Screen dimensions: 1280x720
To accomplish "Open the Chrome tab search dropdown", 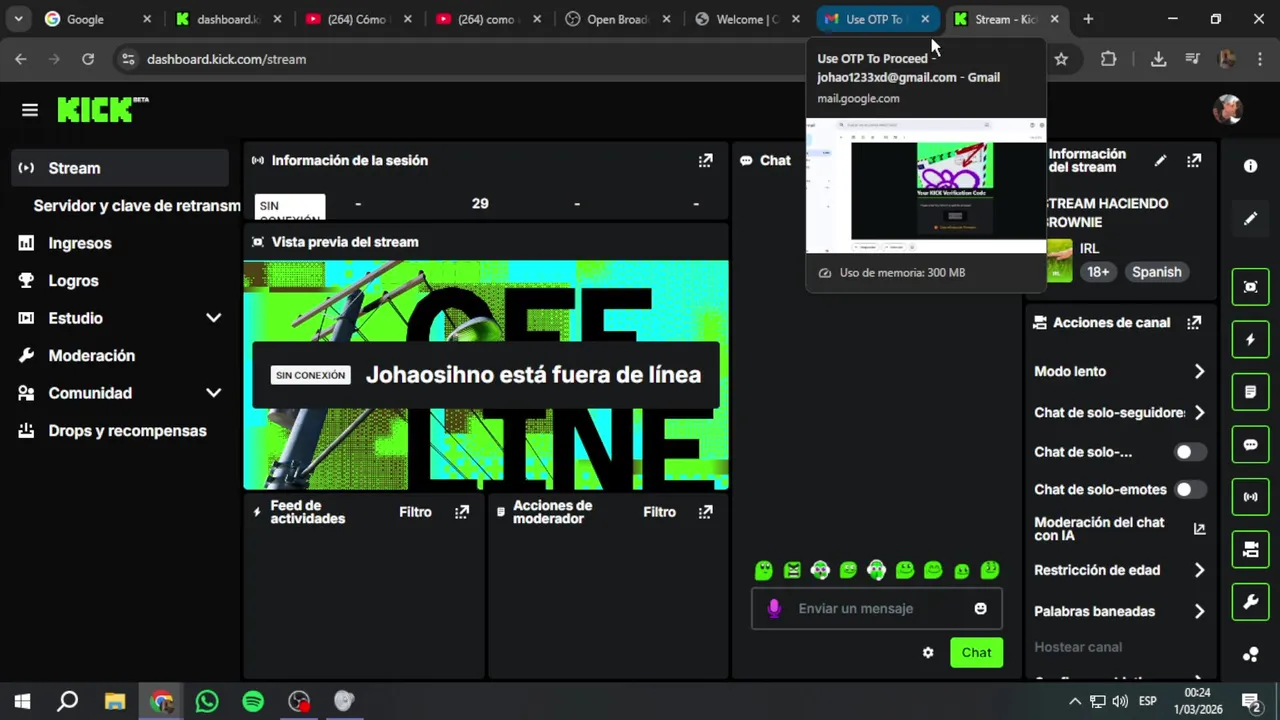I will coord(19,19).
